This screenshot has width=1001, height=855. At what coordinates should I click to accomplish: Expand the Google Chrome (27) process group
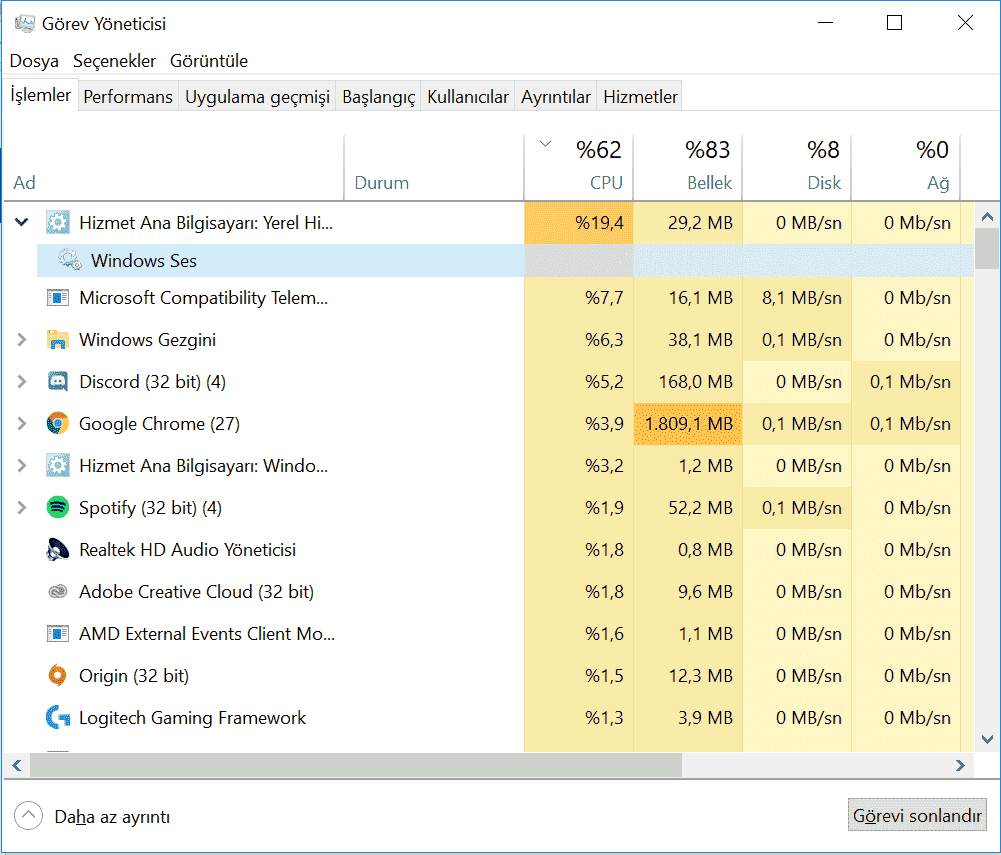[x=22, y=423]
